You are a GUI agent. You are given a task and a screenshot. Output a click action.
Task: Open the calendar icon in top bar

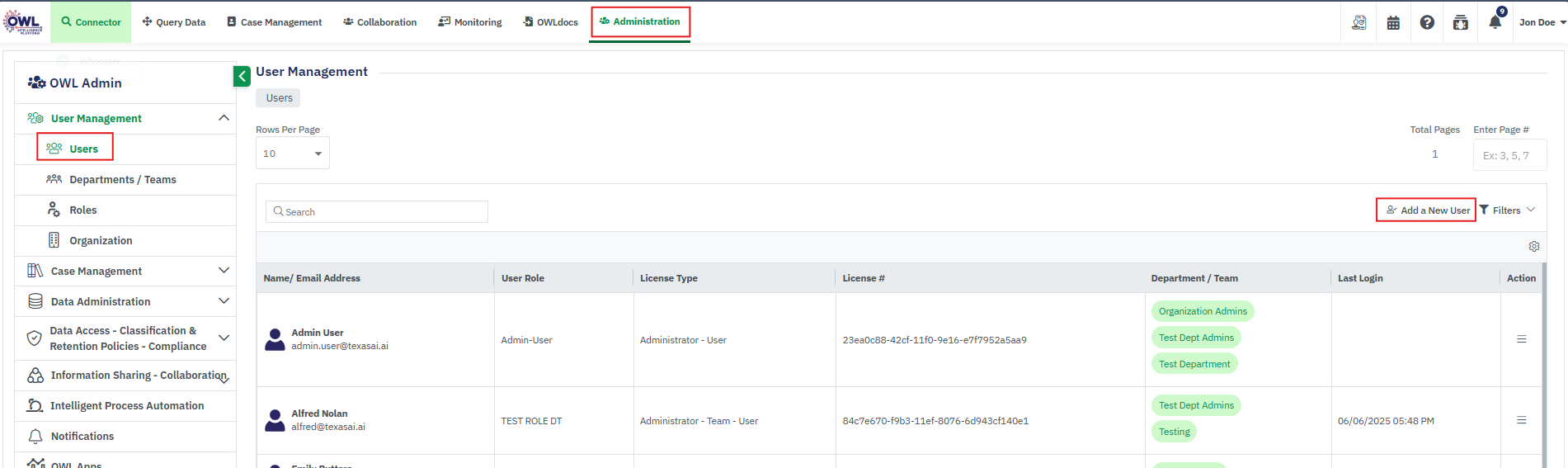[1393, 22]
